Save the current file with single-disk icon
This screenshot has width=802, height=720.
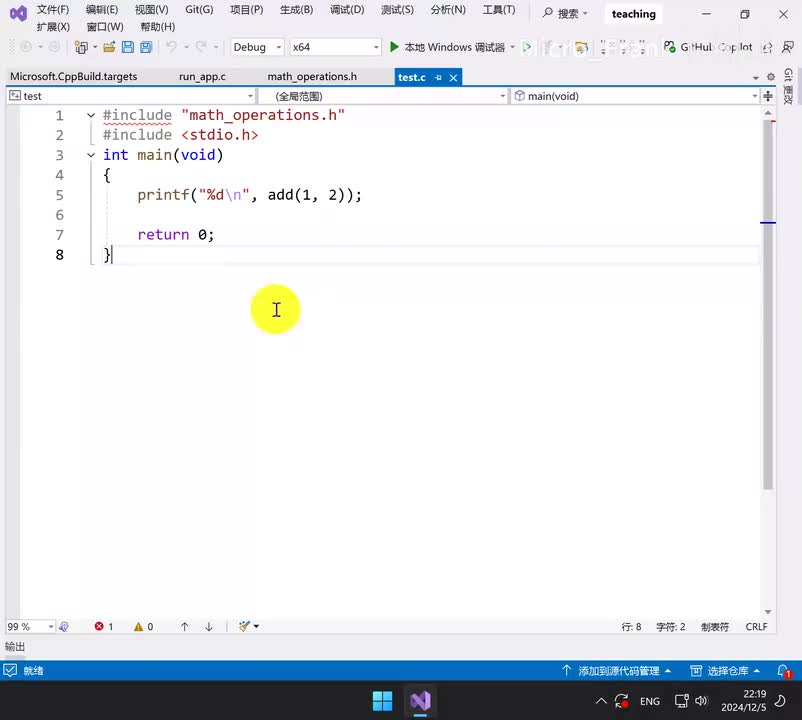(x=128, y=47)
